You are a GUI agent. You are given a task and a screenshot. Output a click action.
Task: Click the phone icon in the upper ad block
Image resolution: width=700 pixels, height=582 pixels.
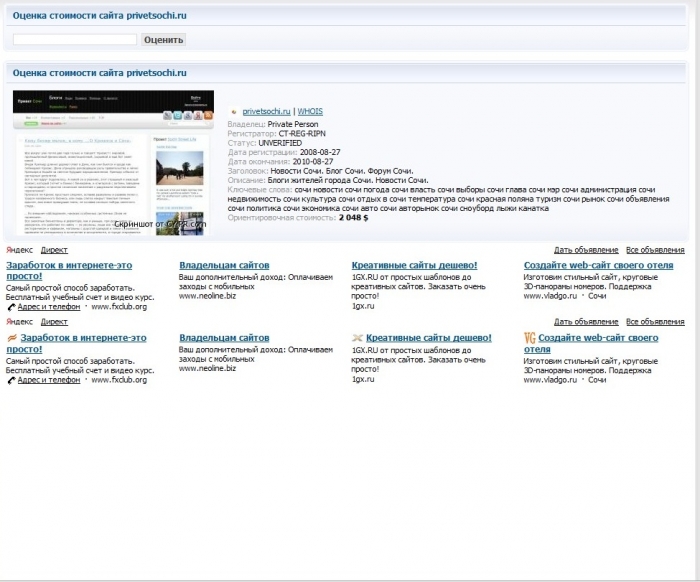[x=11, y=307]
